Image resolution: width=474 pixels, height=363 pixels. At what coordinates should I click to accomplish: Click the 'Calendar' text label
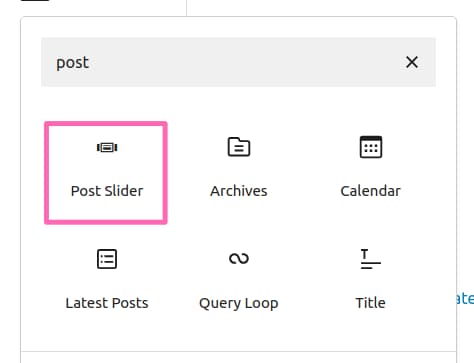pyautogui.click(x=371, y=191)
